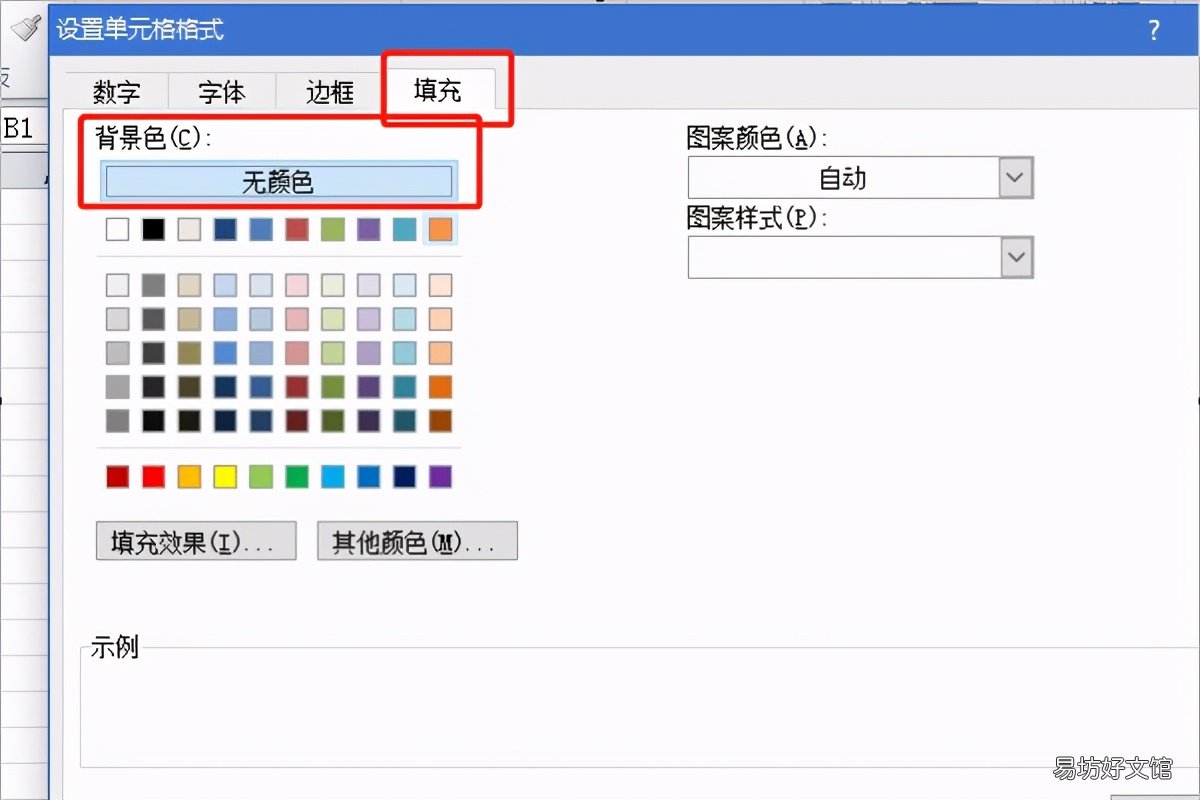Click the 其他颜色(M)... button
This screenshot has width=1200, height=800.
417,541
